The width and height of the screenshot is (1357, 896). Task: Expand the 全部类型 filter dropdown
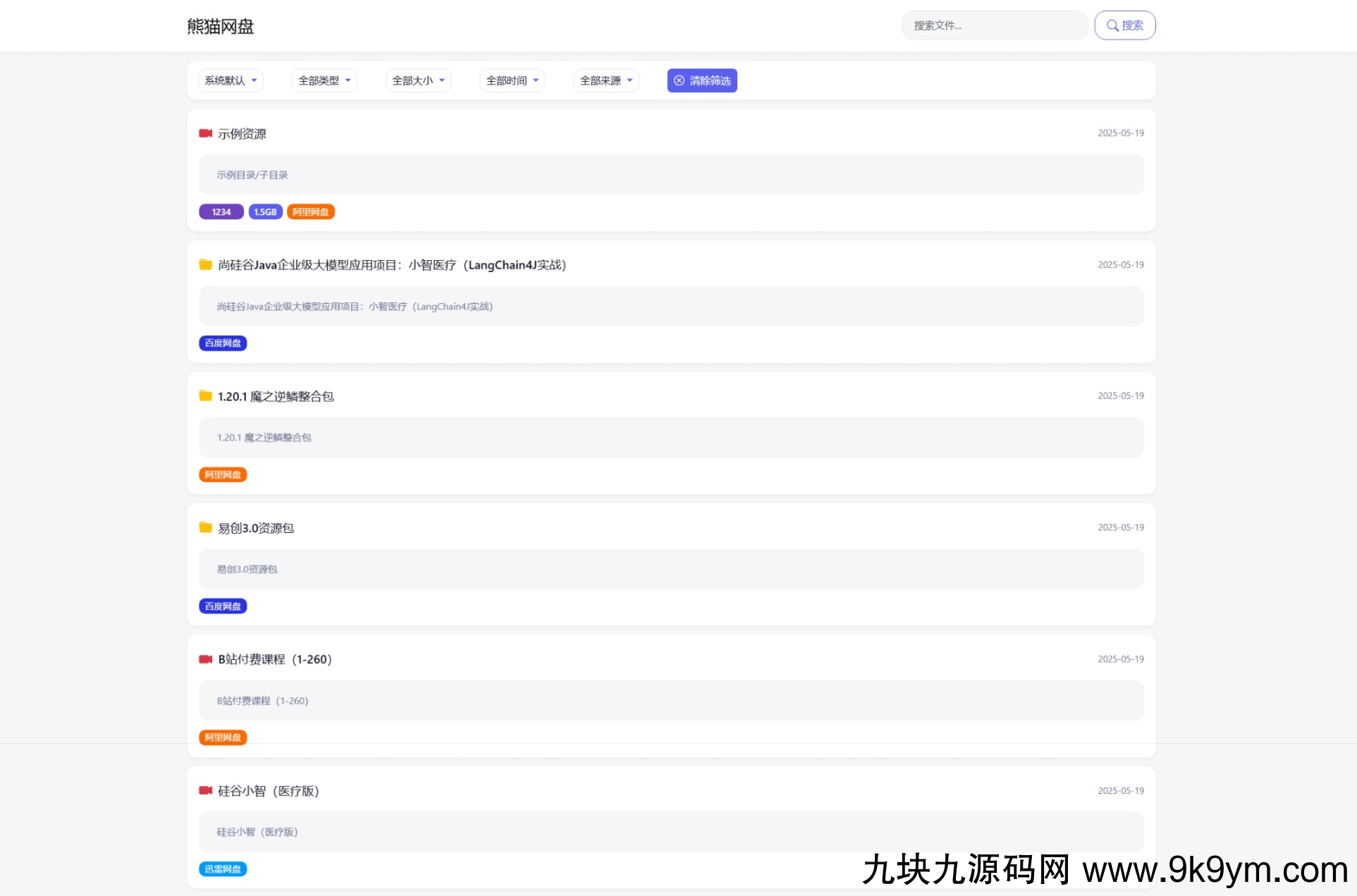[x=324, y=80]
